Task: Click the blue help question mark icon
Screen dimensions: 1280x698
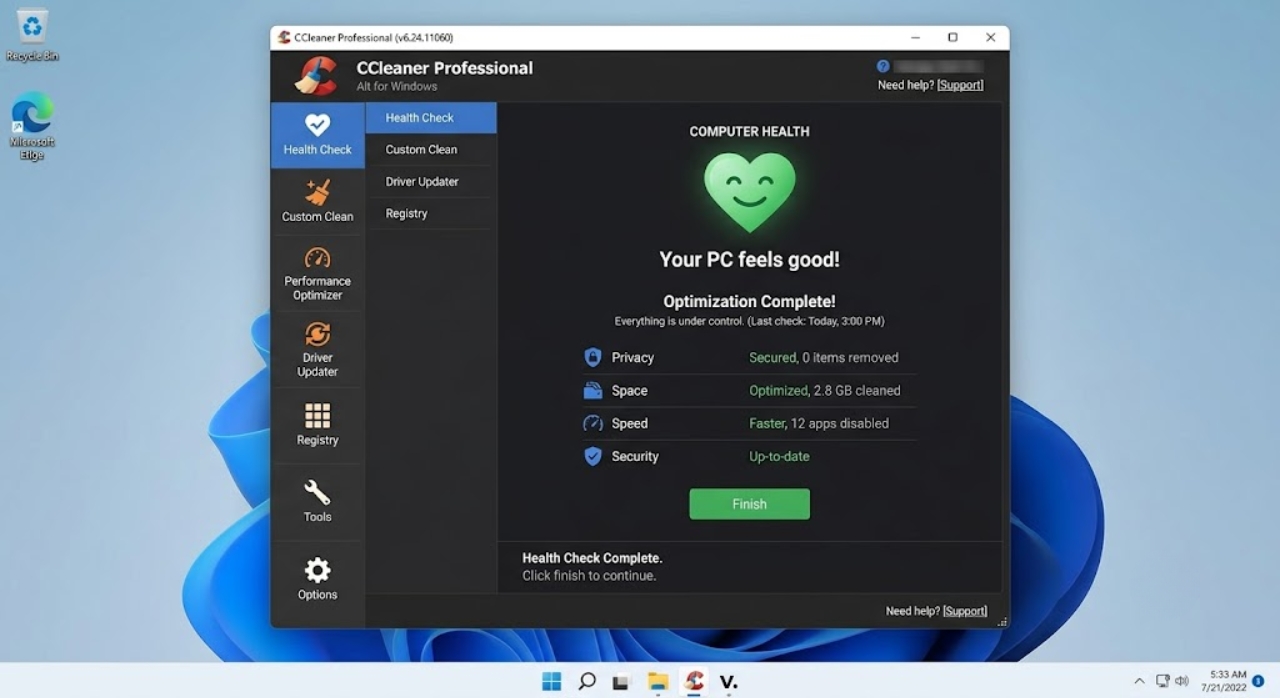Action: click(x=883, y=66)
